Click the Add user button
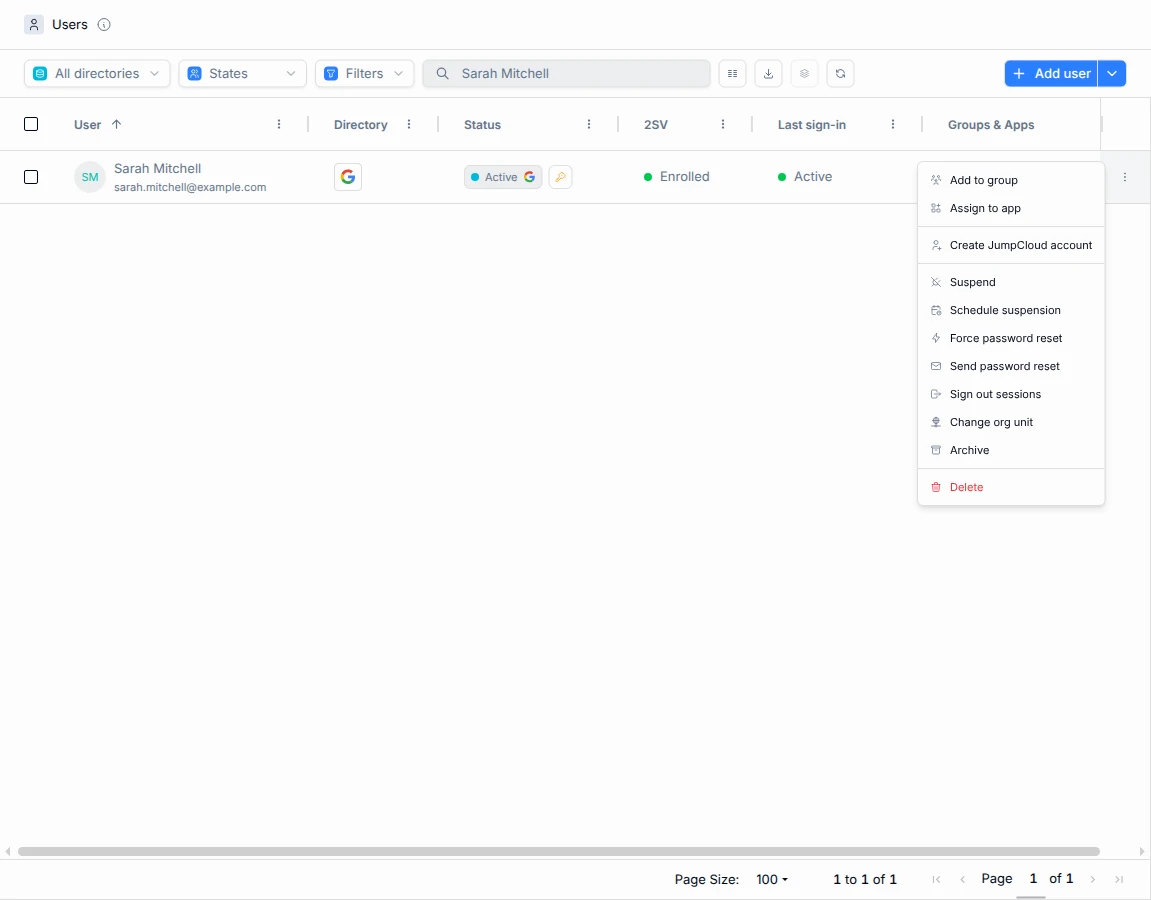Screen dimensions: 1151x900 coord(1050,73)
